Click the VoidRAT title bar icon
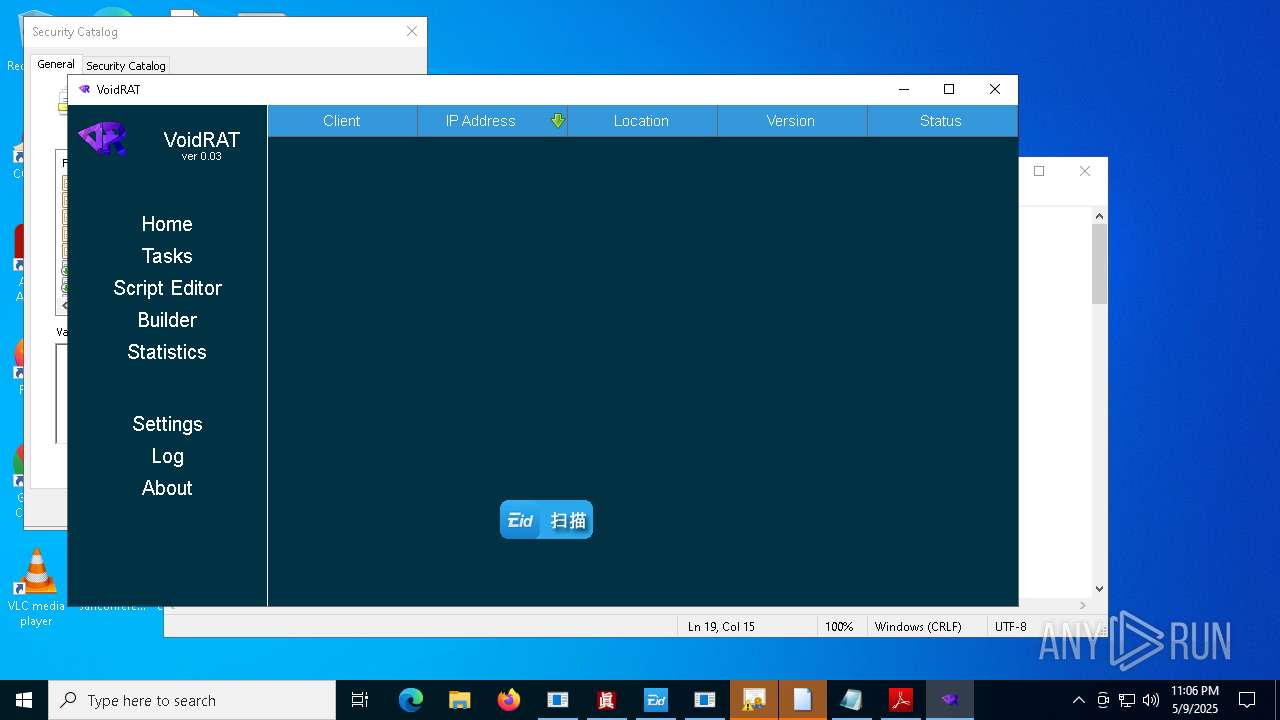Image resolution: width=1280 pixels, height=720 pixels. (x=84, y=89)
